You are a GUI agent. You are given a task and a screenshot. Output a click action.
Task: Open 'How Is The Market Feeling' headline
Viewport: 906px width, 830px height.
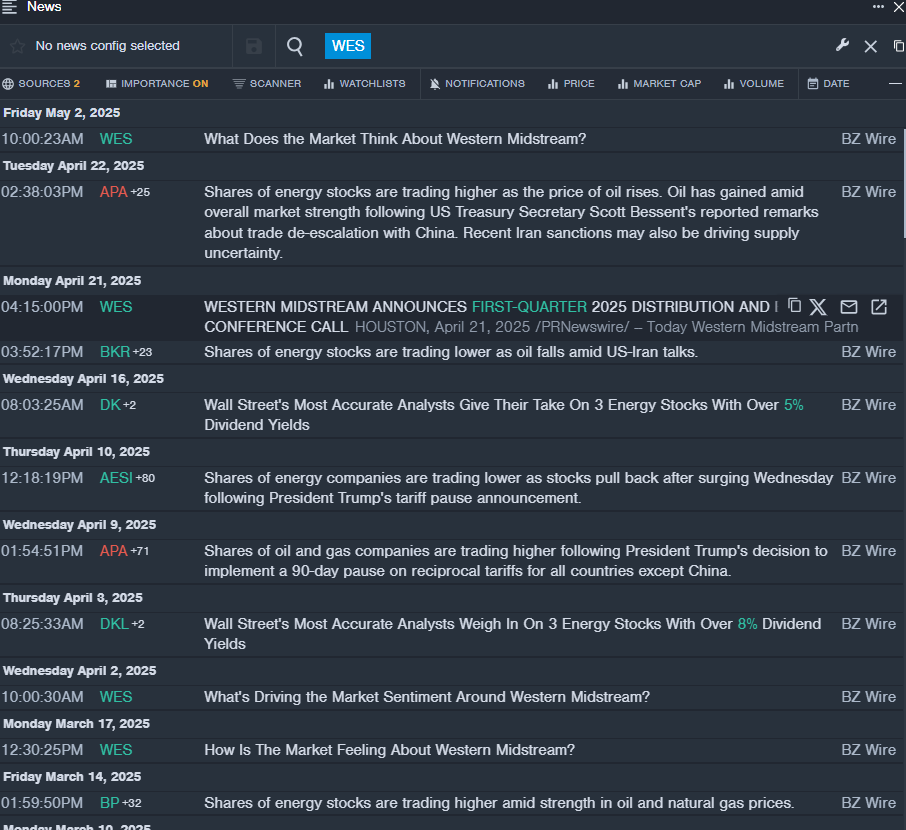[x=389, y=750]
